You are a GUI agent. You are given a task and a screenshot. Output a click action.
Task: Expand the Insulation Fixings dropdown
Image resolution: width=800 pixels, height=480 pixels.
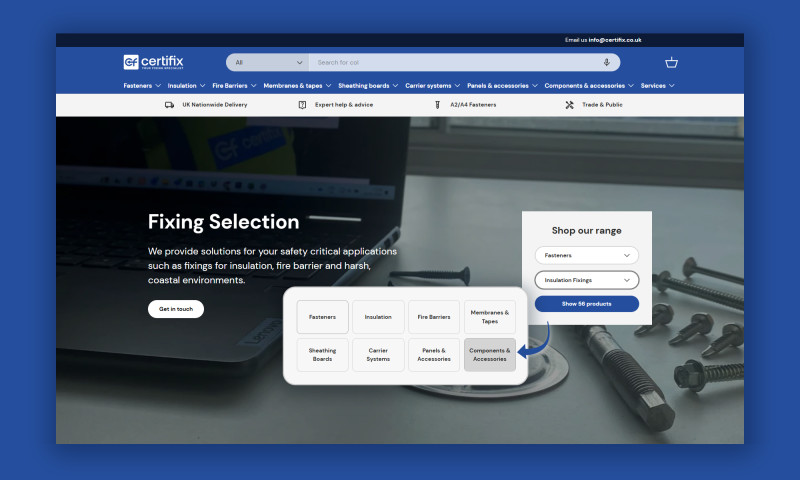(x=586, y=280)
